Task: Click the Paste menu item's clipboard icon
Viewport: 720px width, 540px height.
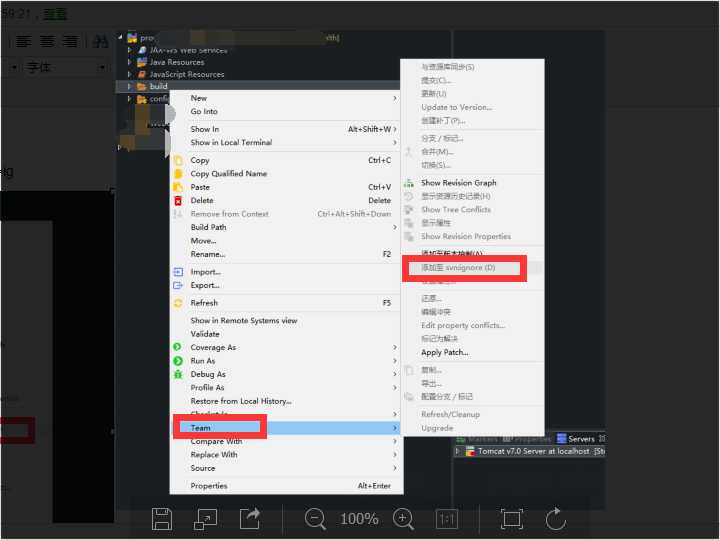Action: (178, 187)
